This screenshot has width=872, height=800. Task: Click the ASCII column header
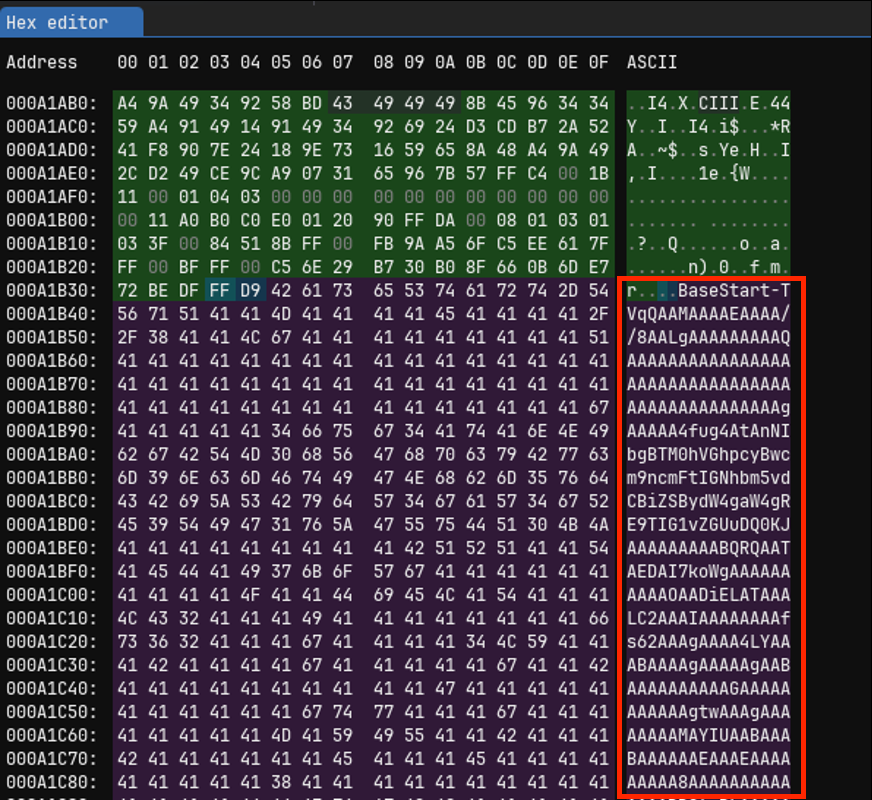(652, 62)
